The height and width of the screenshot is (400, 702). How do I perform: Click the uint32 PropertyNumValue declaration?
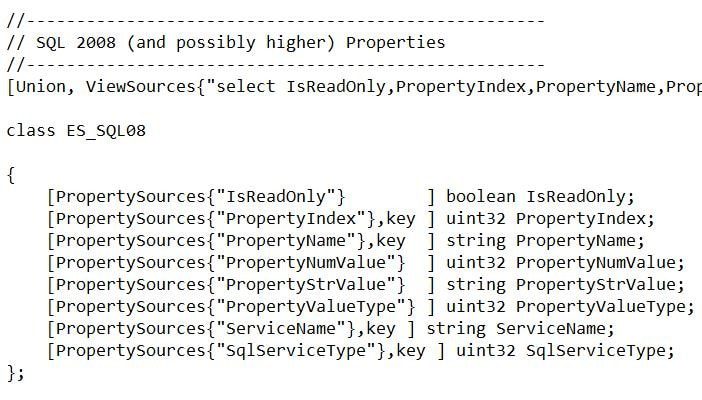[565, 262]
